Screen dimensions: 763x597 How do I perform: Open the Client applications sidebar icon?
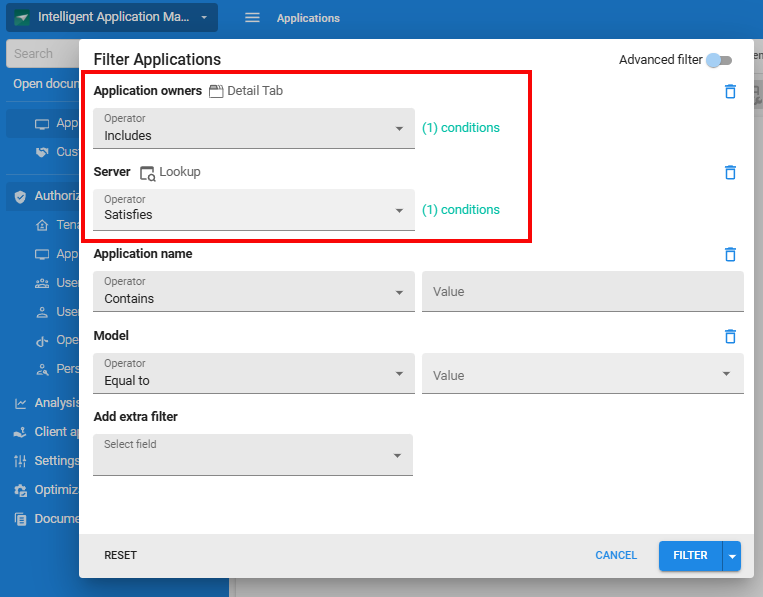point(20,432)
